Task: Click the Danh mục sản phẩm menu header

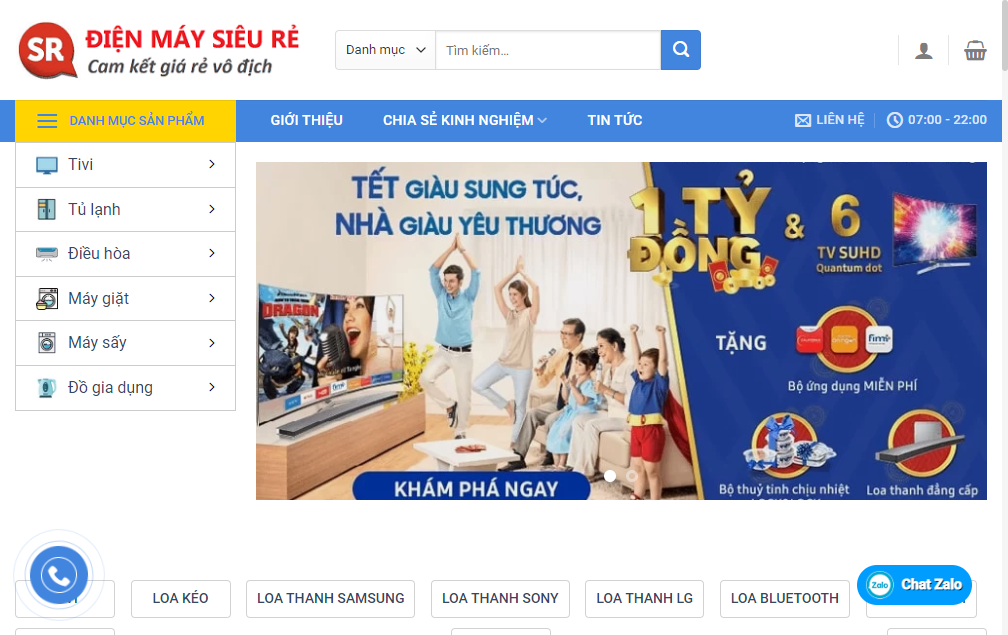Action: (x=125, y=121)
